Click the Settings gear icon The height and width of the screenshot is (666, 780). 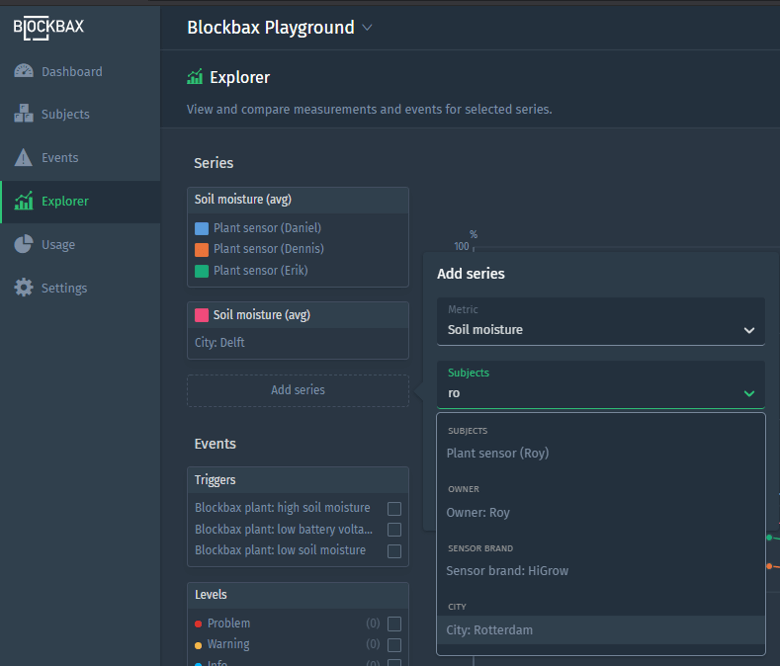(x=23, y=288)
